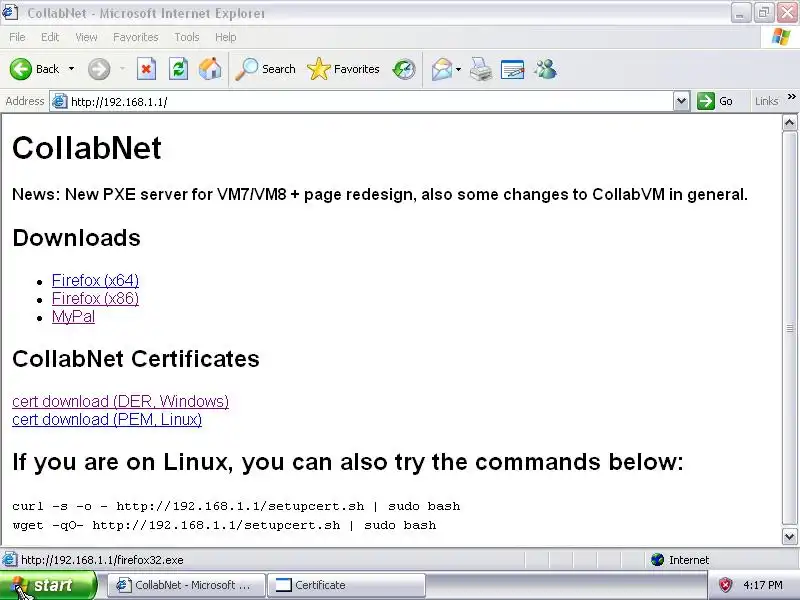Expand the address bar dropdown list
Viewport: 800px width, 600px height.
(x=681, y=101)
